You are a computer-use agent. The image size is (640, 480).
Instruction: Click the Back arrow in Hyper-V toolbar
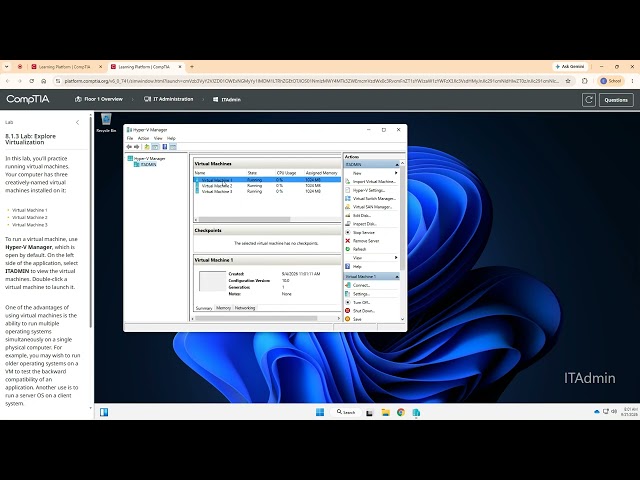[129, 147]
